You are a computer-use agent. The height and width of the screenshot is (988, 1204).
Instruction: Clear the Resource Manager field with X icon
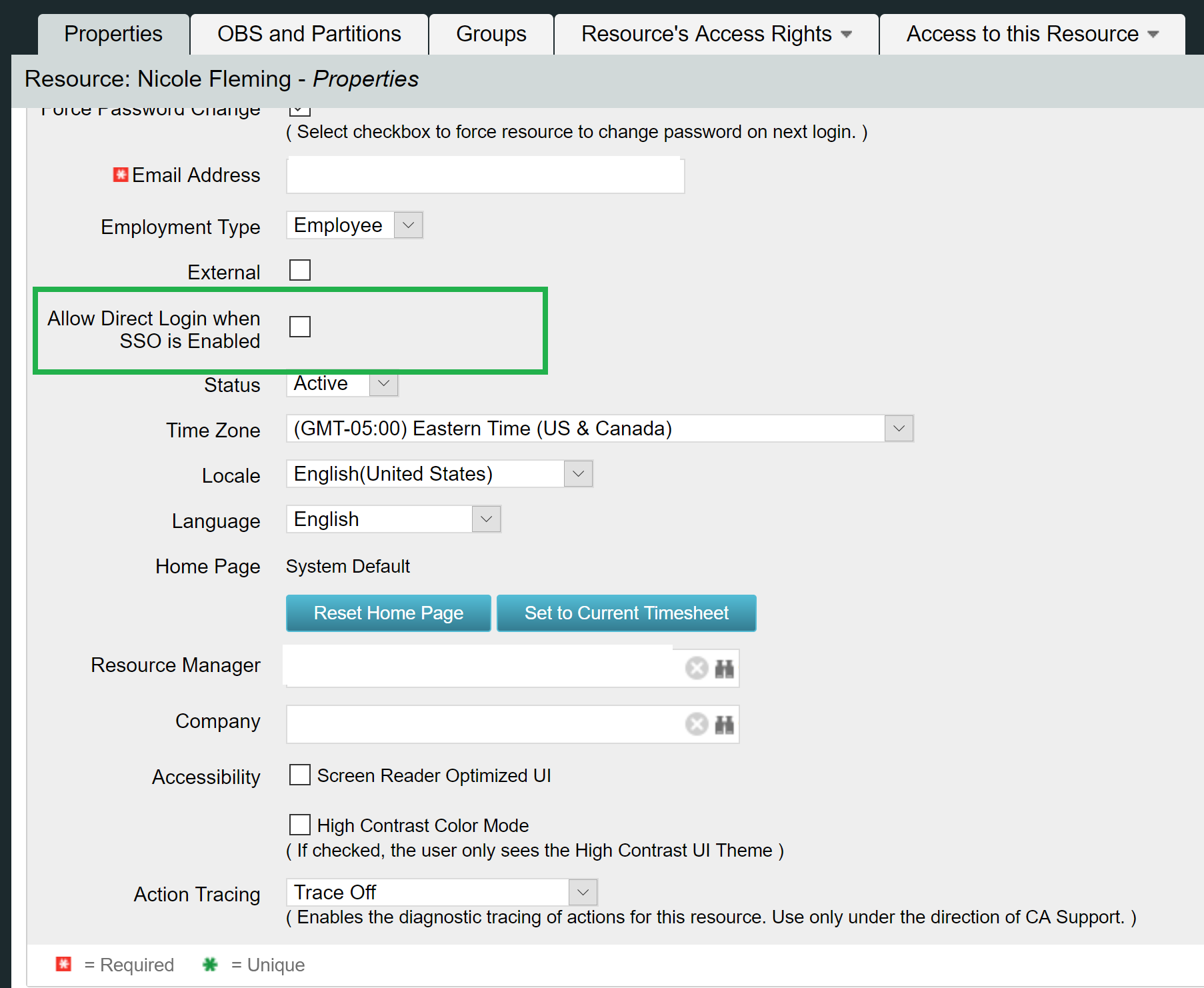pyautogui.click(x=697, y=668)
